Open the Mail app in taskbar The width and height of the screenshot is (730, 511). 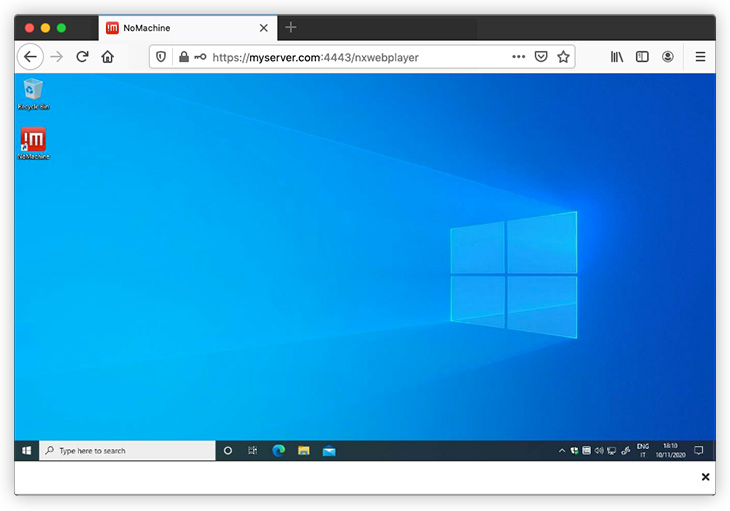click(329, 451)
